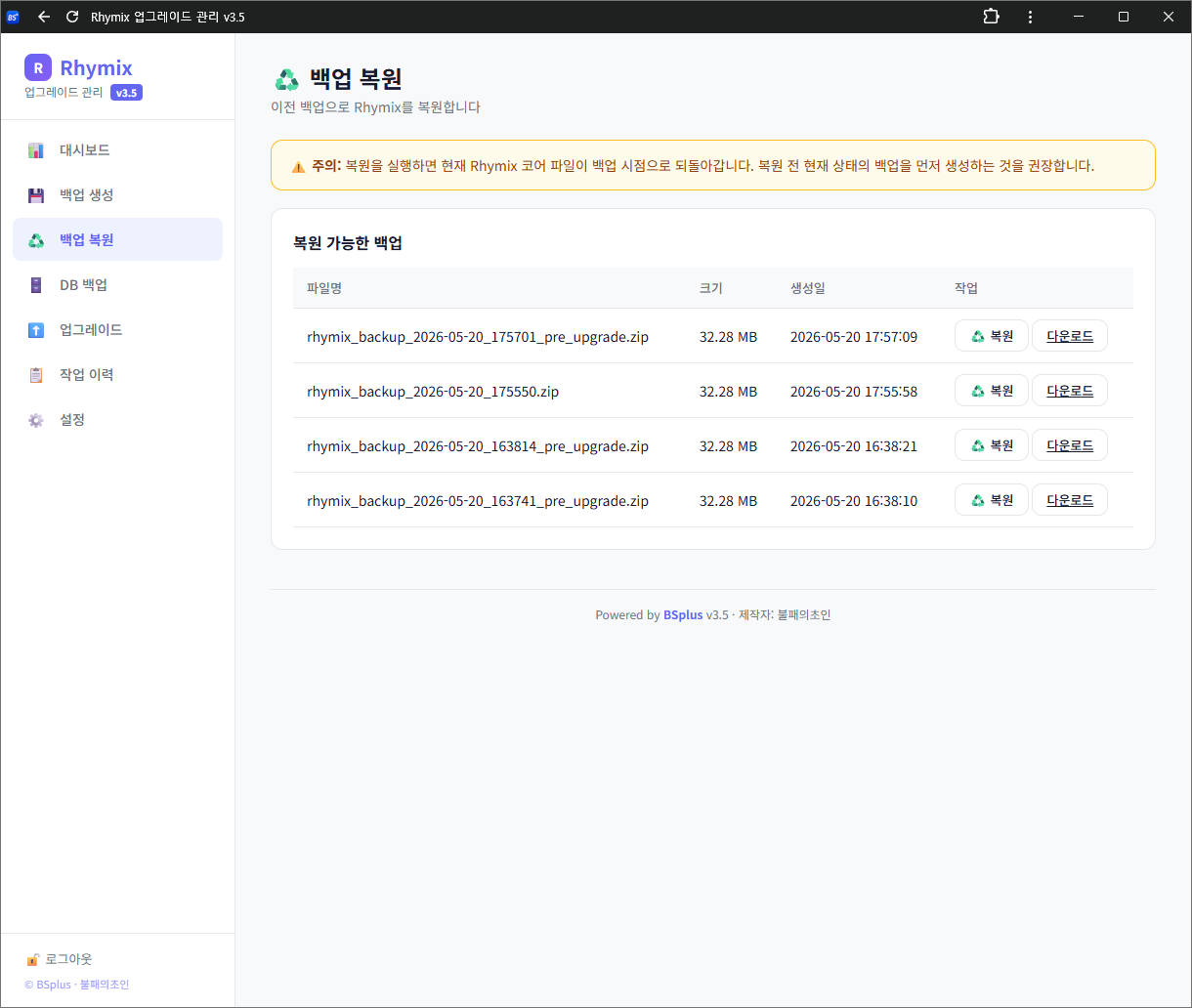Click the browser back arrow in title bar
Image resolution: width=1192 pixels, height=1008 pixels.
coord(44,17)
